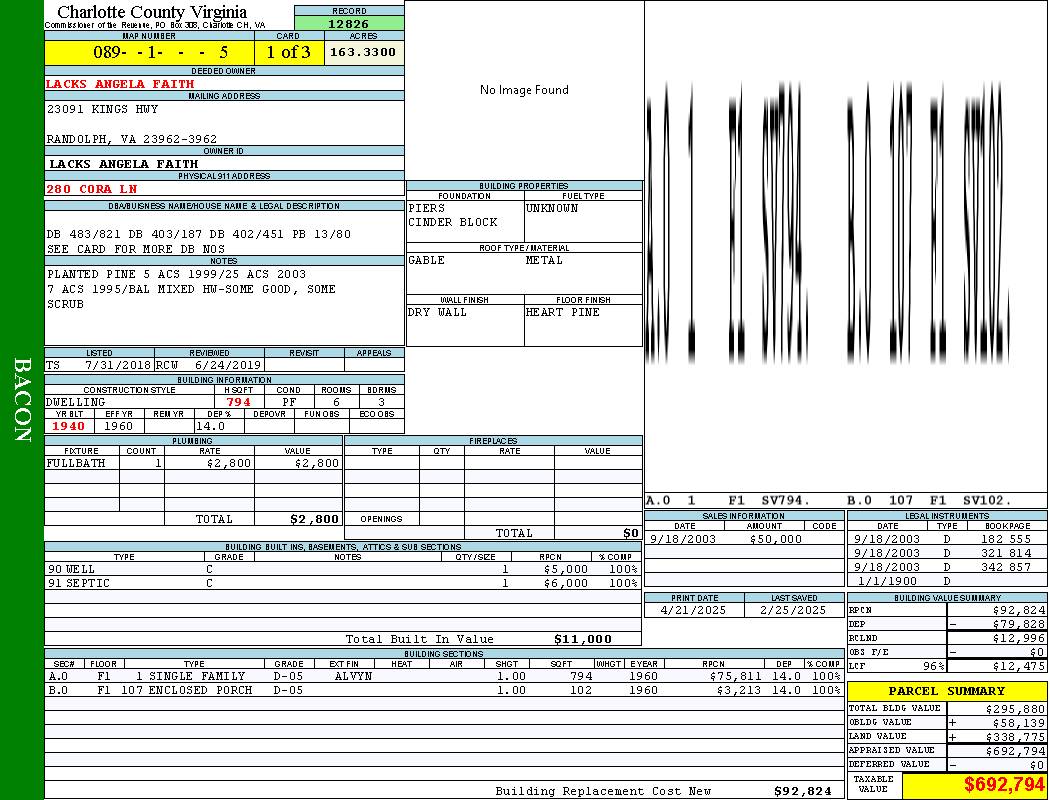1050x800 pixels.
Task: Click the yellow PARCEL SUMMARY header
Action: (946, 691)
